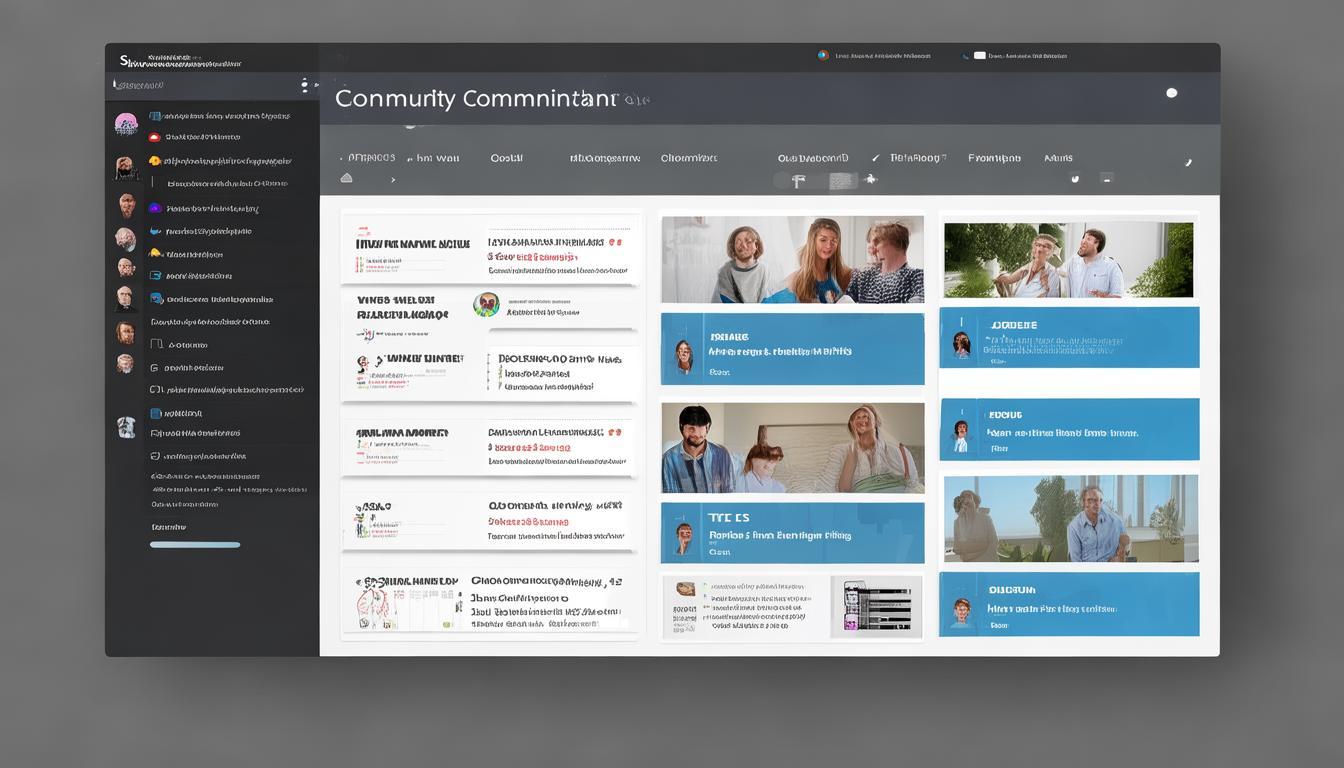
Task: Tick the empty square box in lower sidebar
Action: [x=155, y=344]
